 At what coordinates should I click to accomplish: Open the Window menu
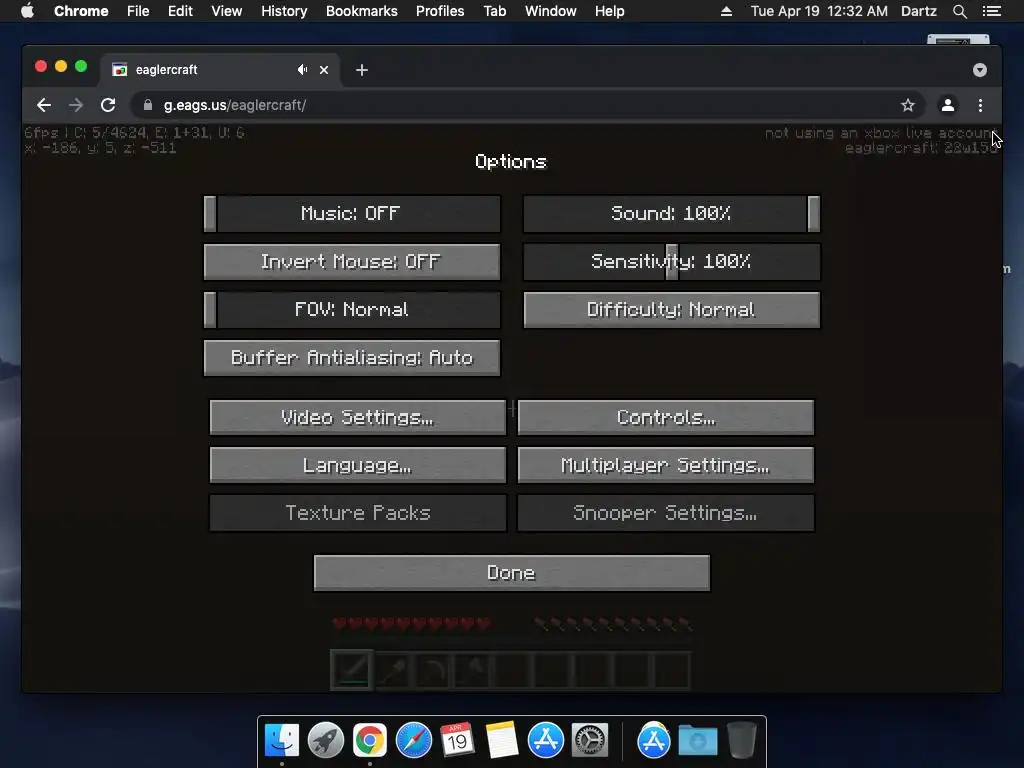click(551, 11)
